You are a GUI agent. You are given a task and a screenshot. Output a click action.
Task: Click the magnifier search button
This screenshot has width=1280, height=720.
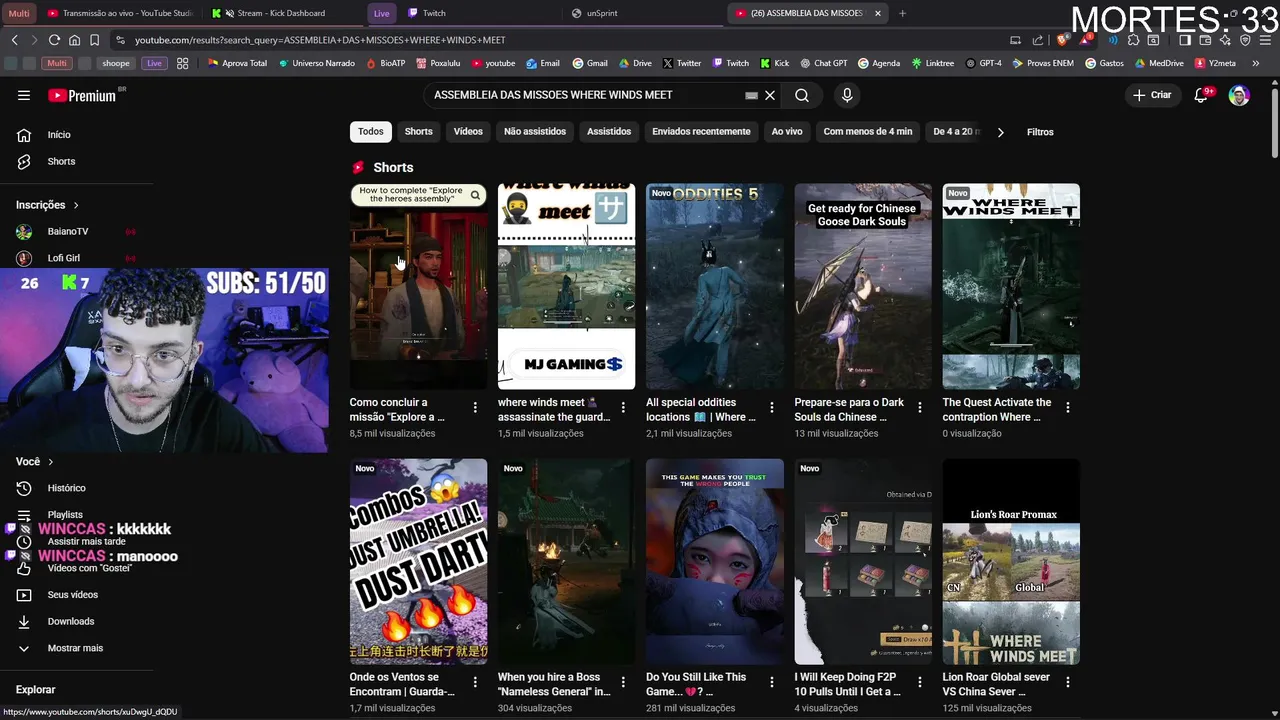tap(802, 95)
